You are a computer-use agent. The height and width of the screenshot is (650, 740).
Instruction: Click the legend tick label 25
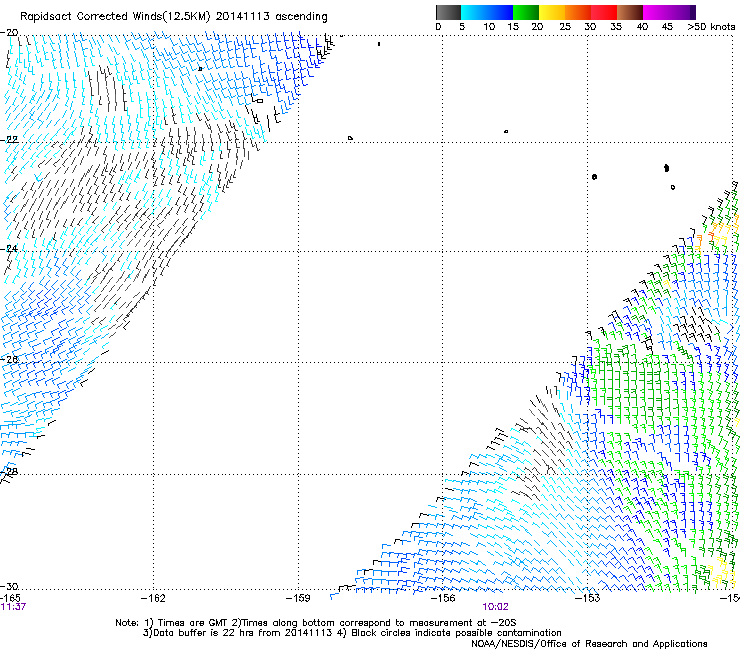[565, 27]
